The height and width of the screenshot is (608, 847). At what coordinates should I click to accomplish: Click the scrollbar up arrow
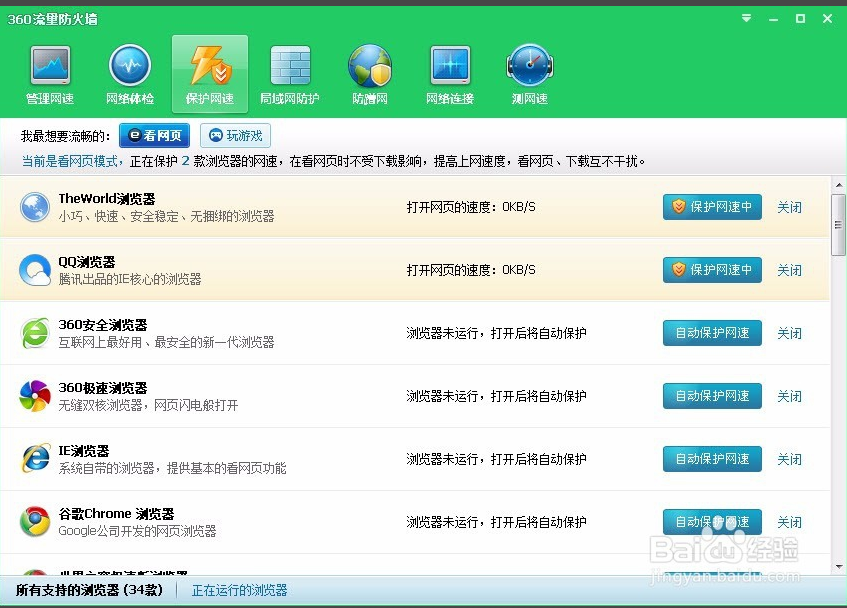(x=838, y=185)
